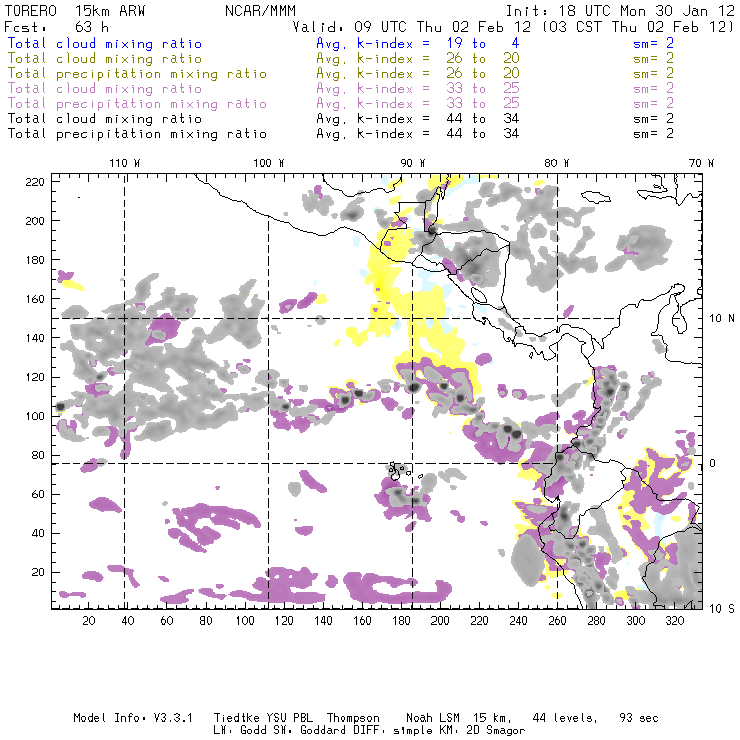Click the "220" tick on the vertical axis
The height and width of the screenshot is (740, 740).
[x=35, y=182]
